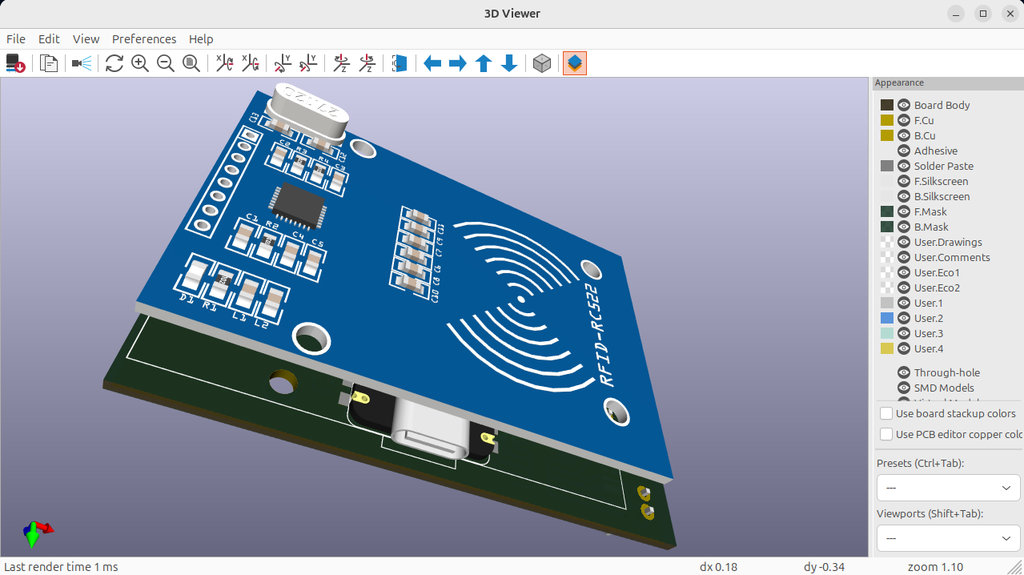Toggle the appearance manager layers icon

pyautogui.click(x=575, y=63)
